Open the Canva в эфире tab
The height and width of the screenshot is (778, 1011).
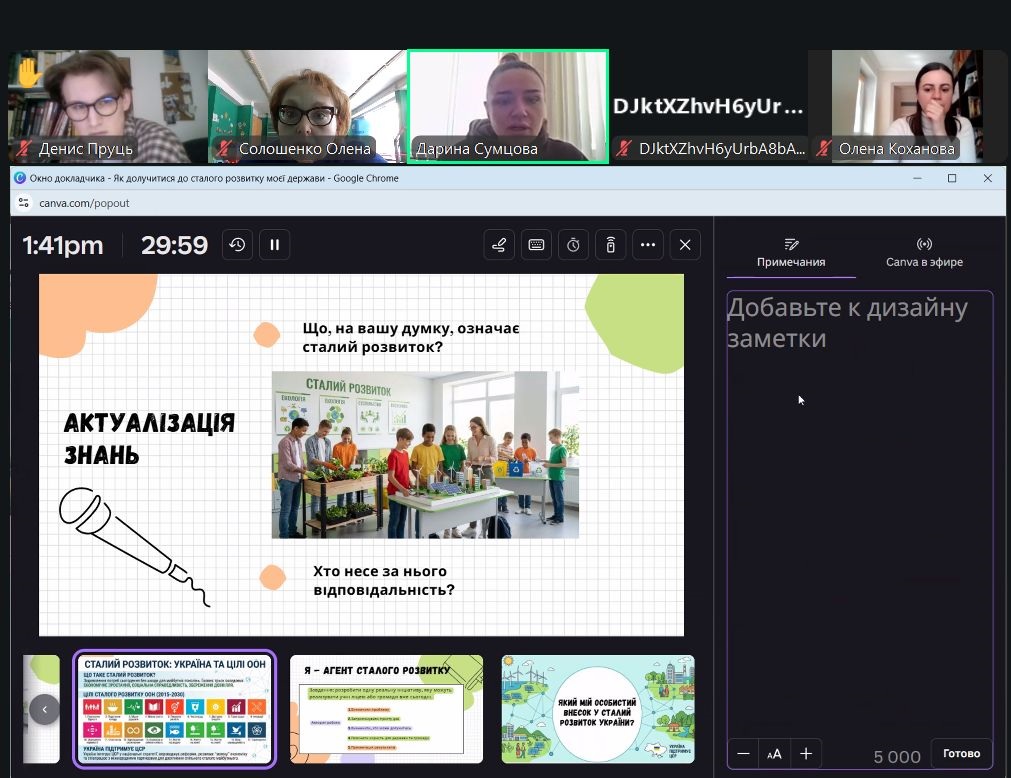[924, 253]
